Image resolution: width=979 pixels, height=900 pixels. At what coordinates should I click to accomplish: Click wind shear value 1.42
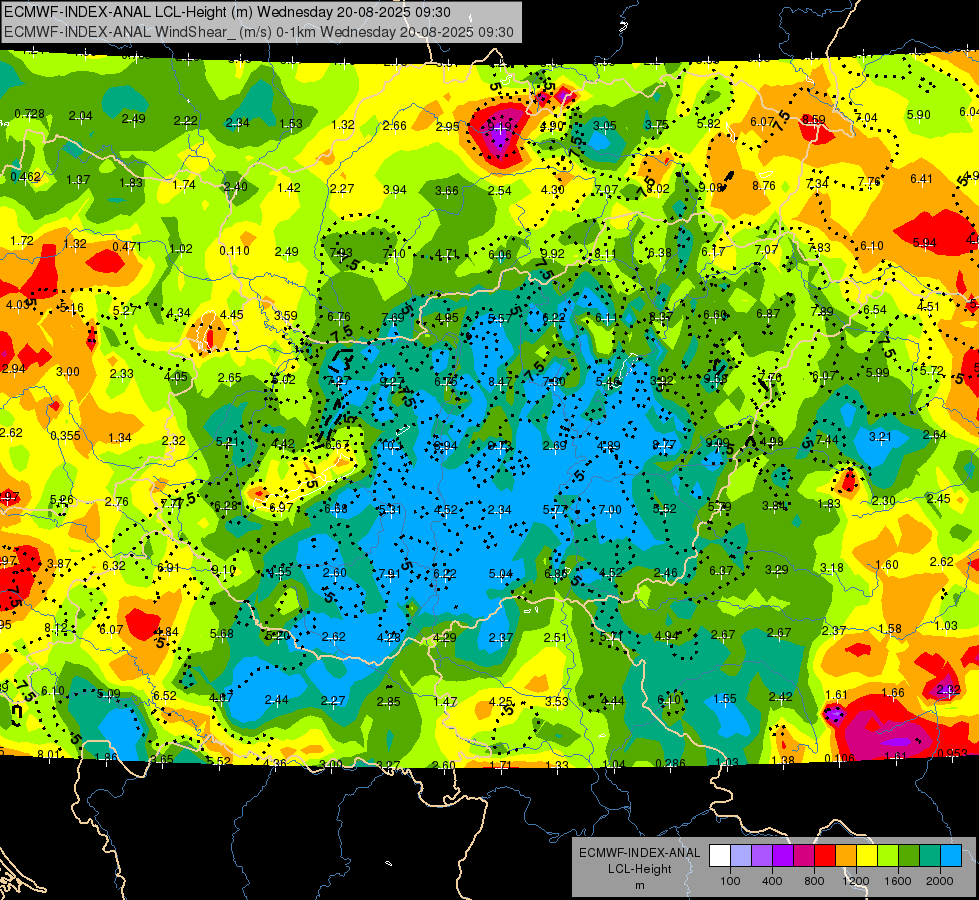click(289, 187)
